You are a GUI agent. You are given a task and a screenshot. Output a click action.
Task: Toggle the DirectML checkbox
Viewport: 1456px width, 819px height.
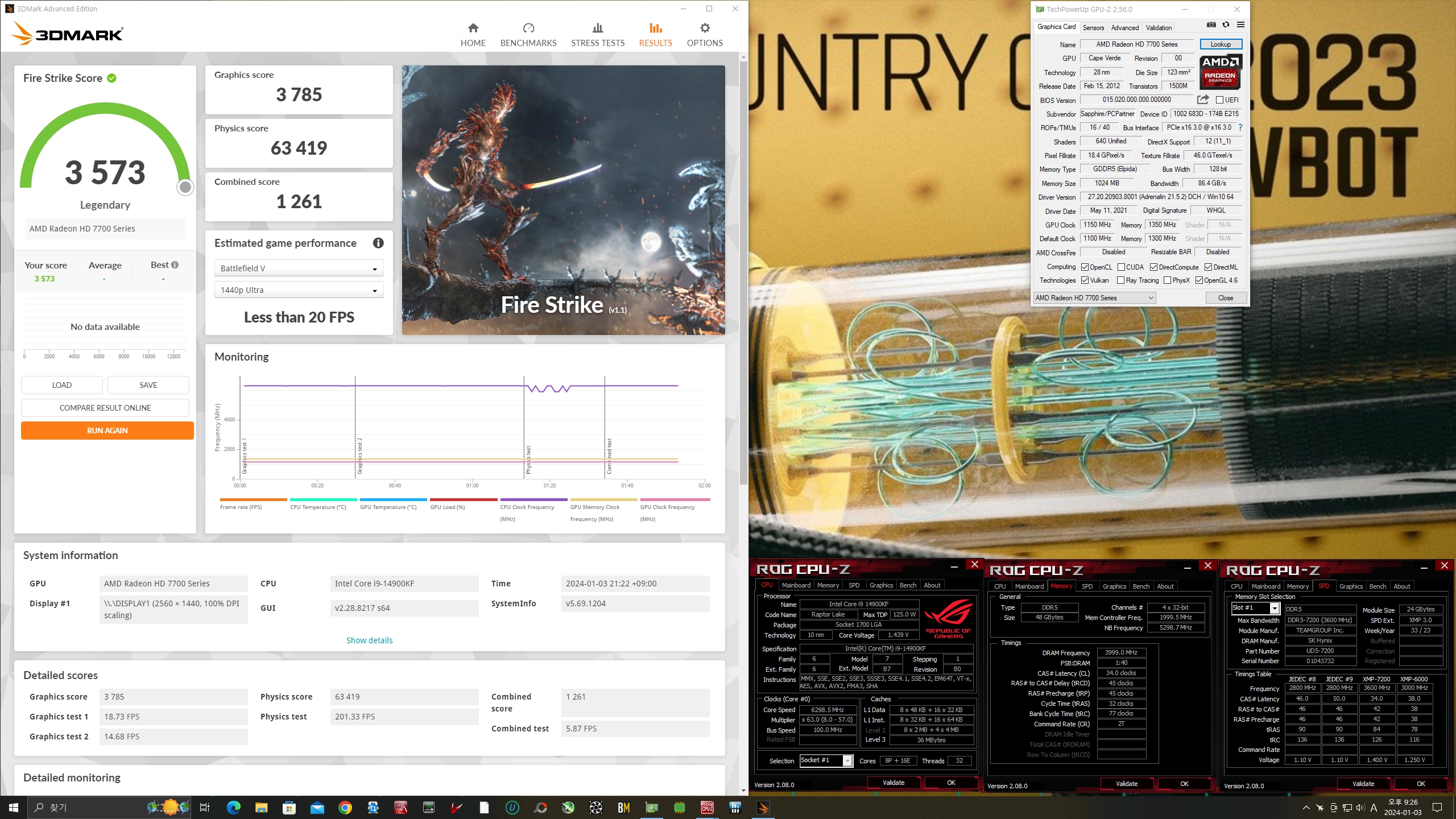(1208, 267)
